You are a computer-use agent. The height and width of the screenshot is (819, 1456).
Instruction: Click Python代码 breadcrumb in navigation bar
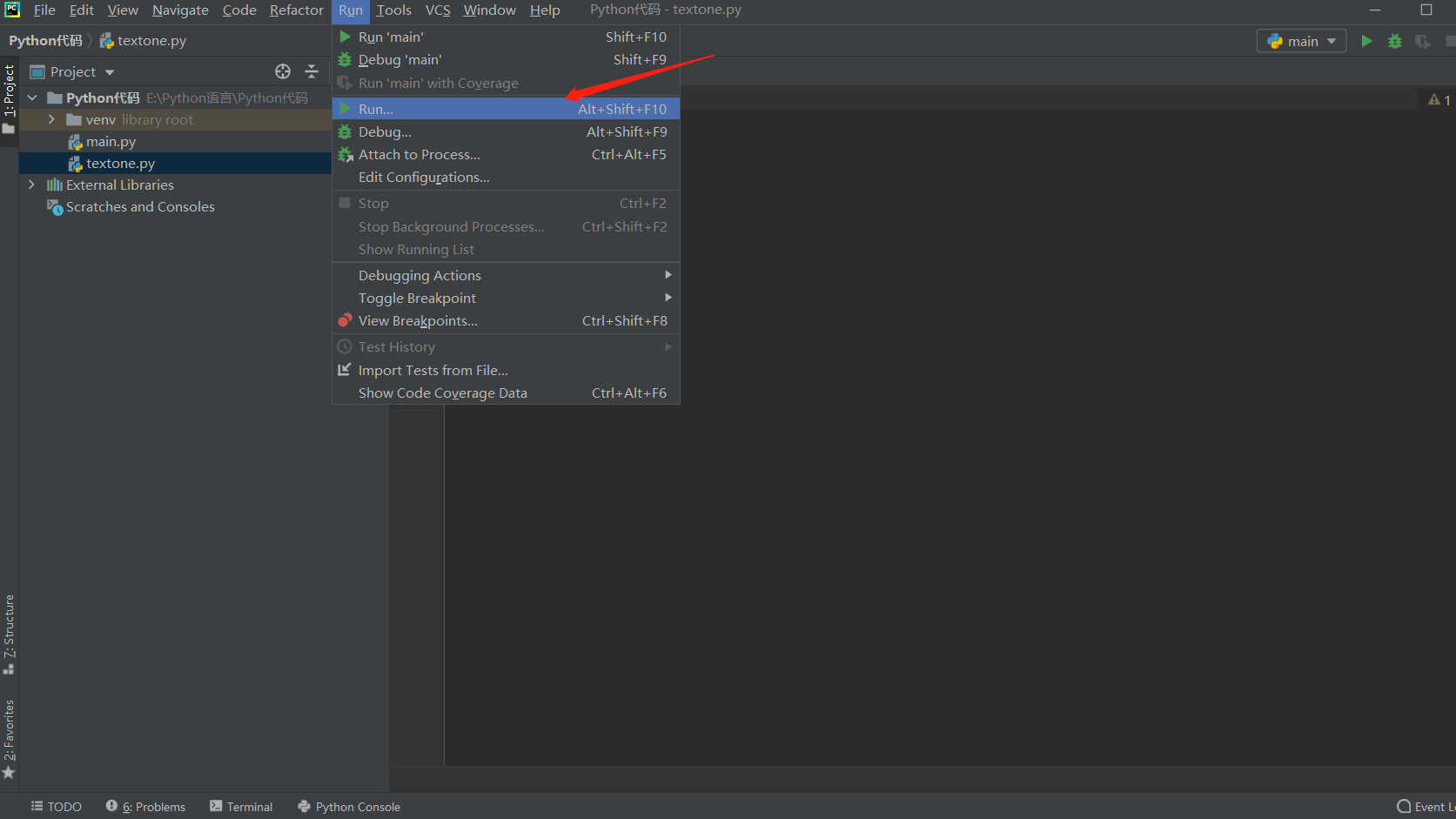click(45, 41)
